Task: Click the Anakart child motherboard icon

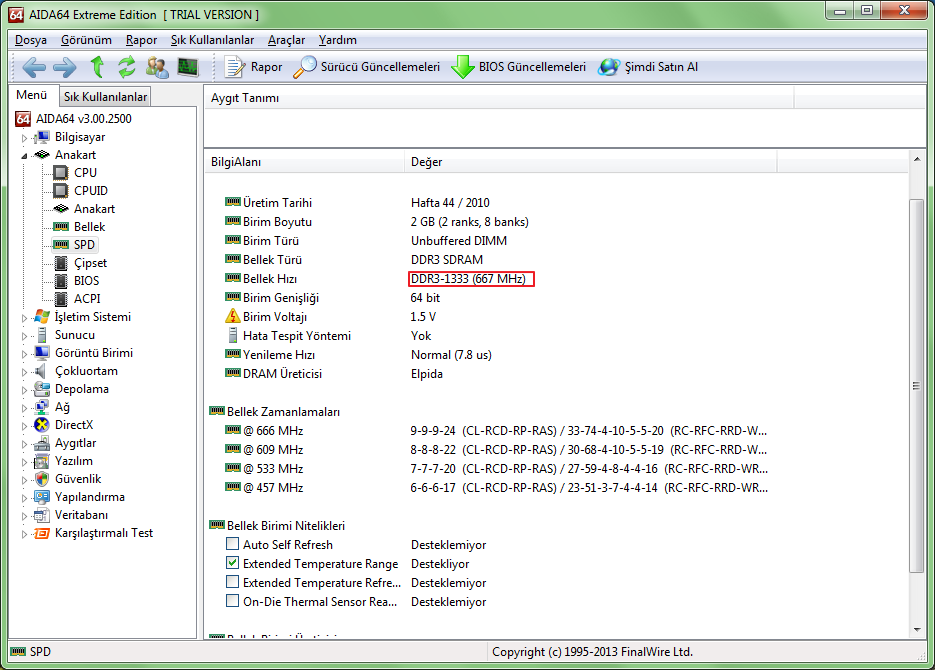Action: (x=61, y=209)
